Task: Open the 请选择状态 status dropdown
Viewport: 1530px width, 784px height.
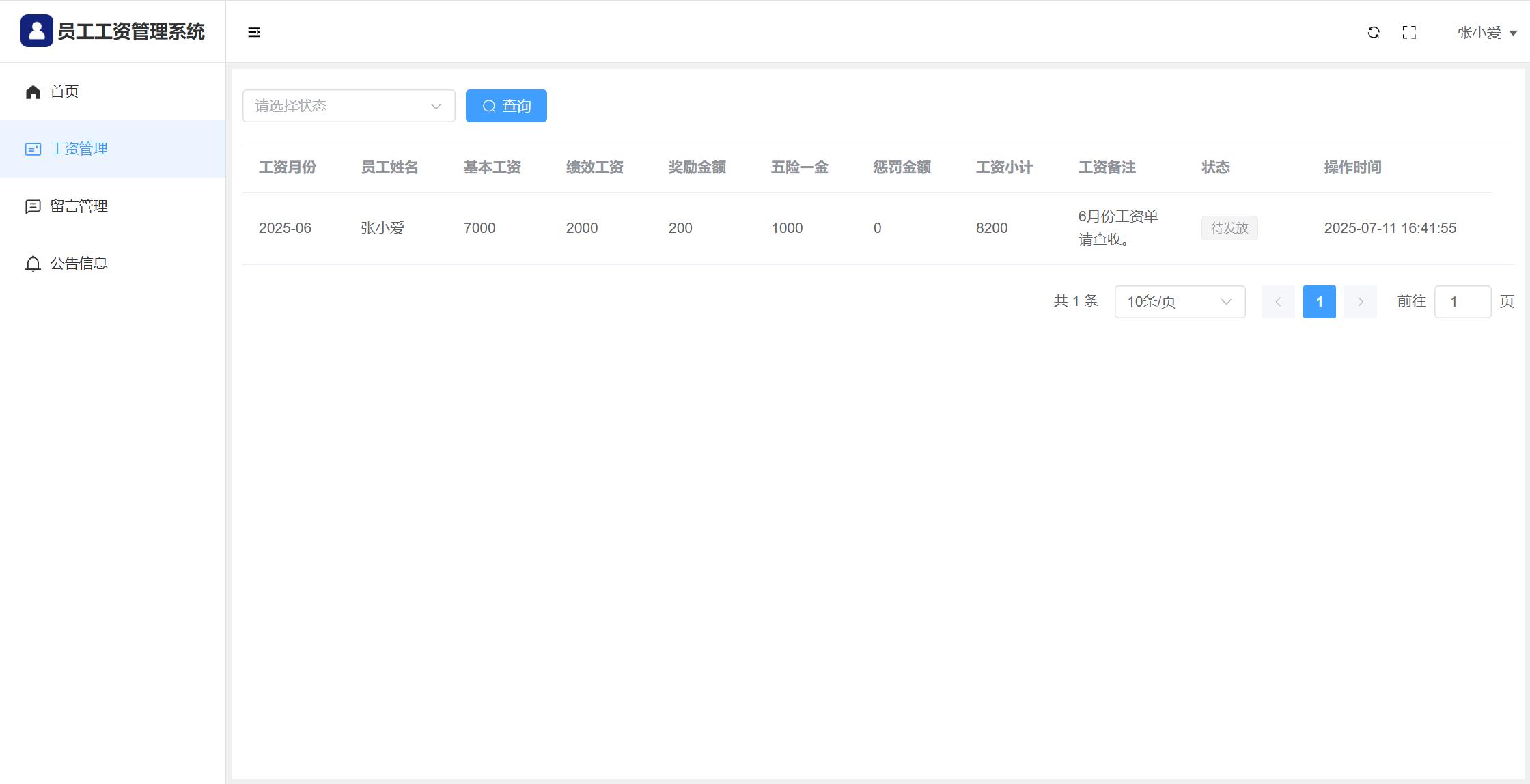Action: pos(348,106)
